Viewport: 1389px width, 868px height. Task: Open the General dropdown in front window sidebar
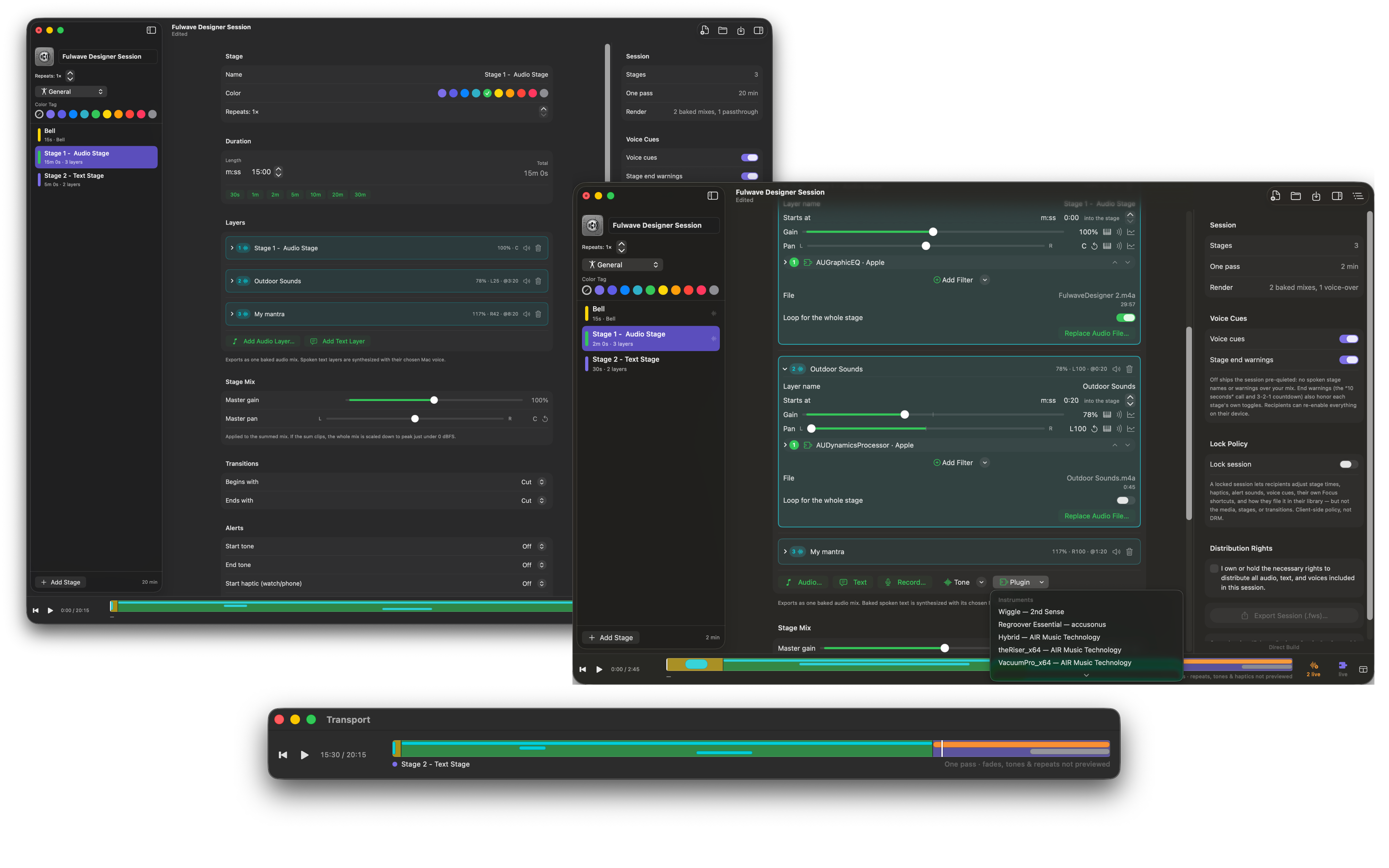coord(622,265)
